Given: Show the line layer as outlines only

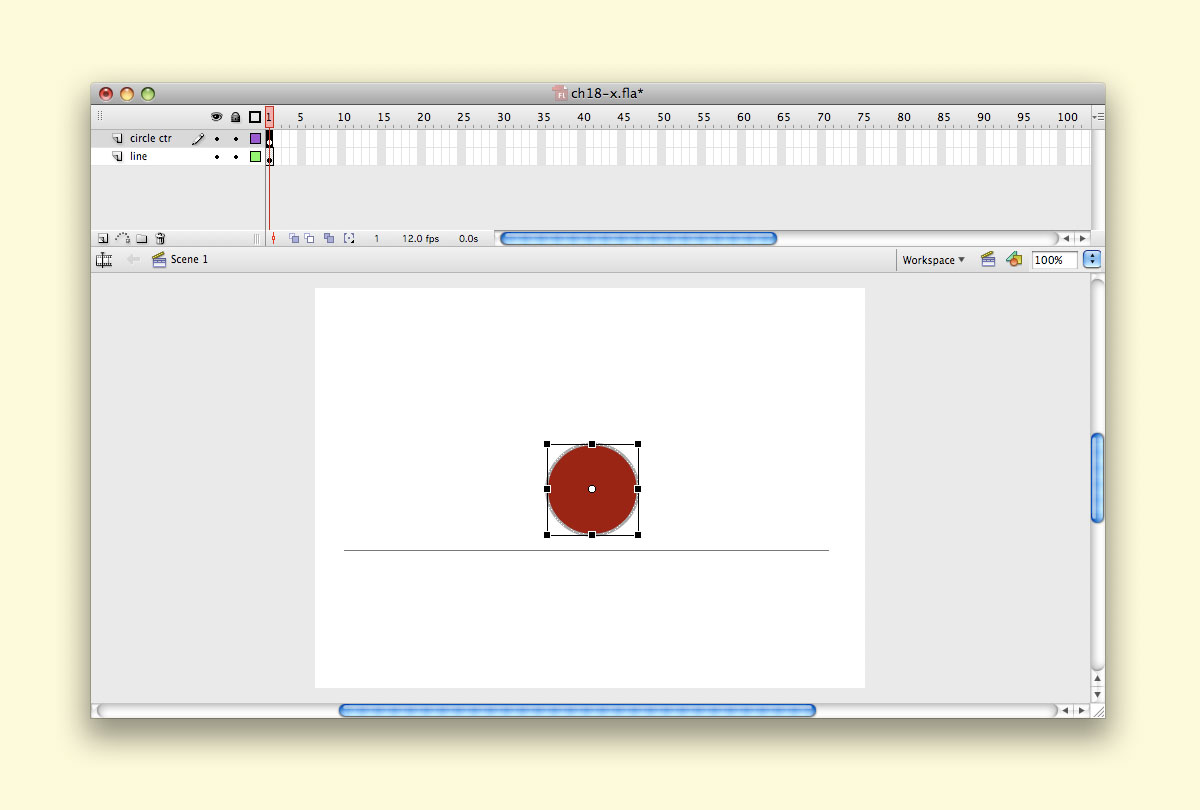Looking at the screenshot, I should pos(254,155).
